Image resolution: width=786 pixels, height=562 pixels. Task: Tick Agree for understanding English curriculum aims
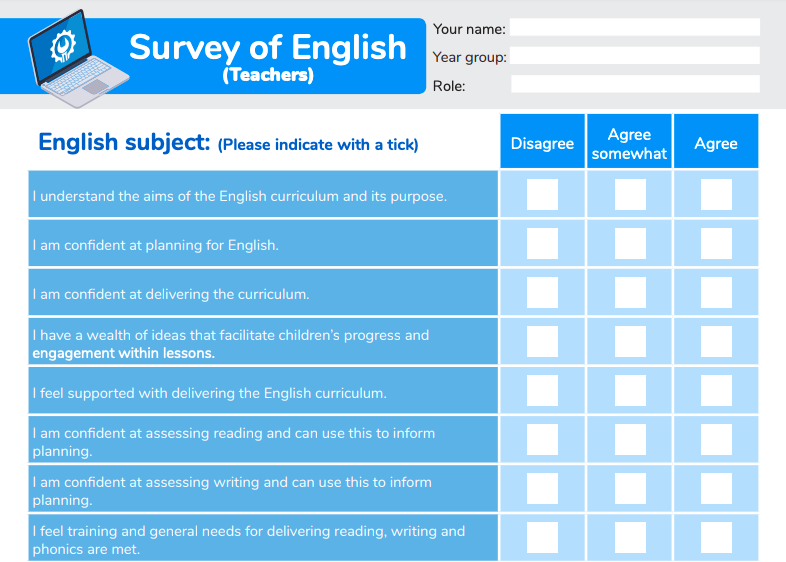pyautogui.click(x=716, y=195)
